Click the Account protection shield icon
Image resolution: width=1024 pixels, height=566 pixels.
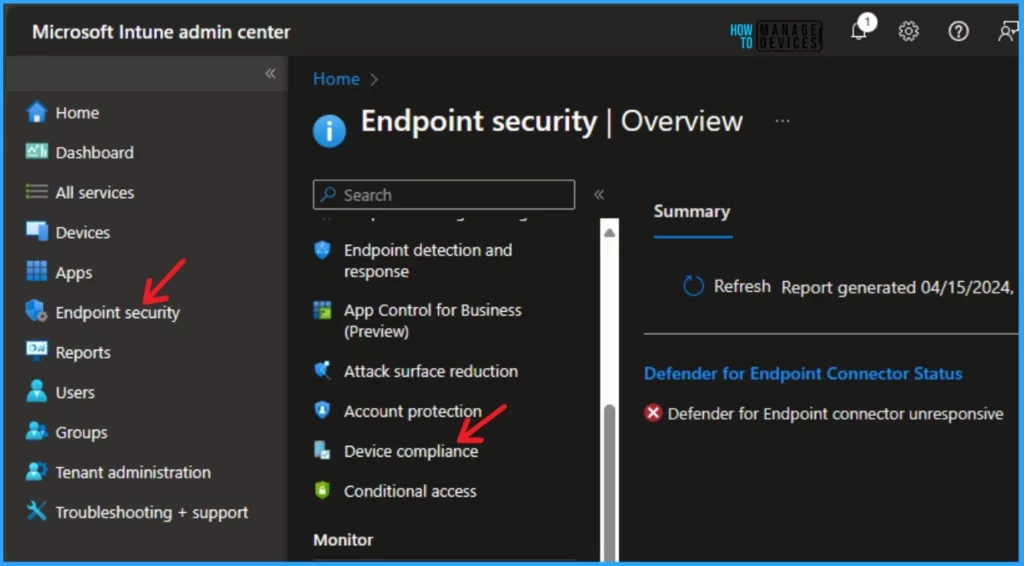click(323, 411)
